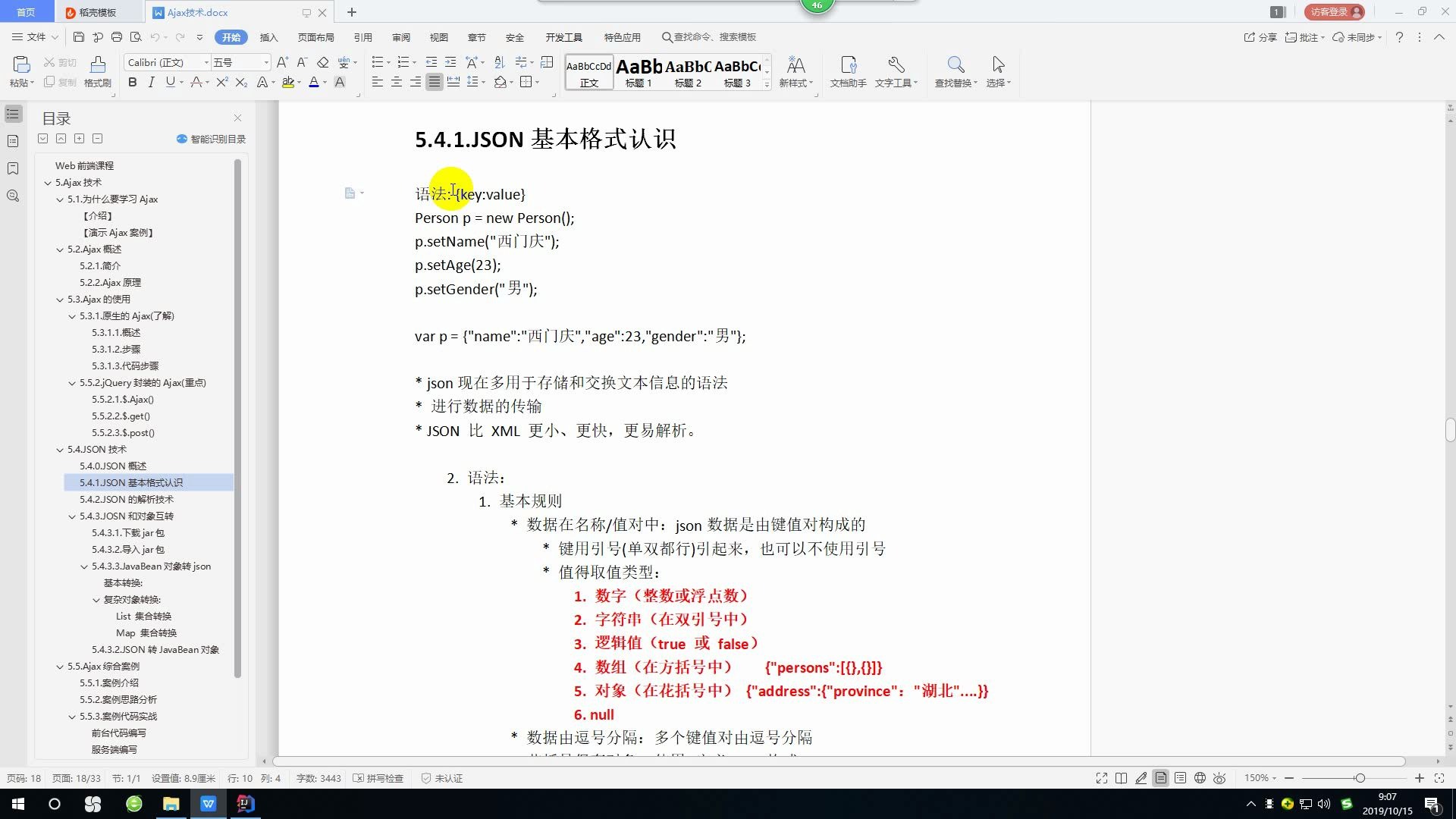Open the Document Assistant (文档助手)
Viewport: 1456px width, 819px height.
pos(848,71)
